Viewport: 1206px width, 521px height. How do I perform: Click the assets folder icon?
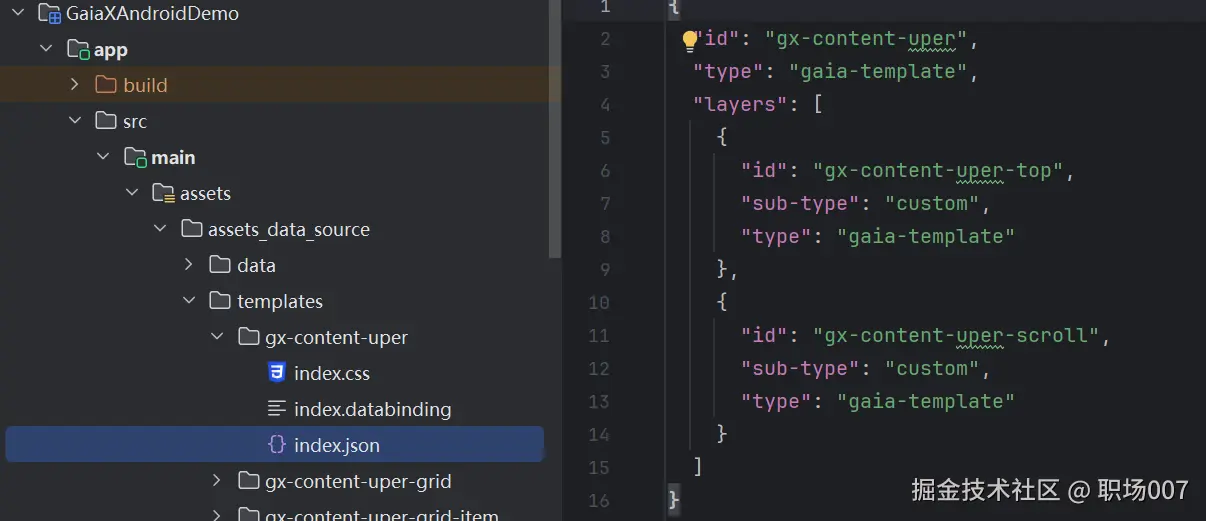tap(164, 193)
